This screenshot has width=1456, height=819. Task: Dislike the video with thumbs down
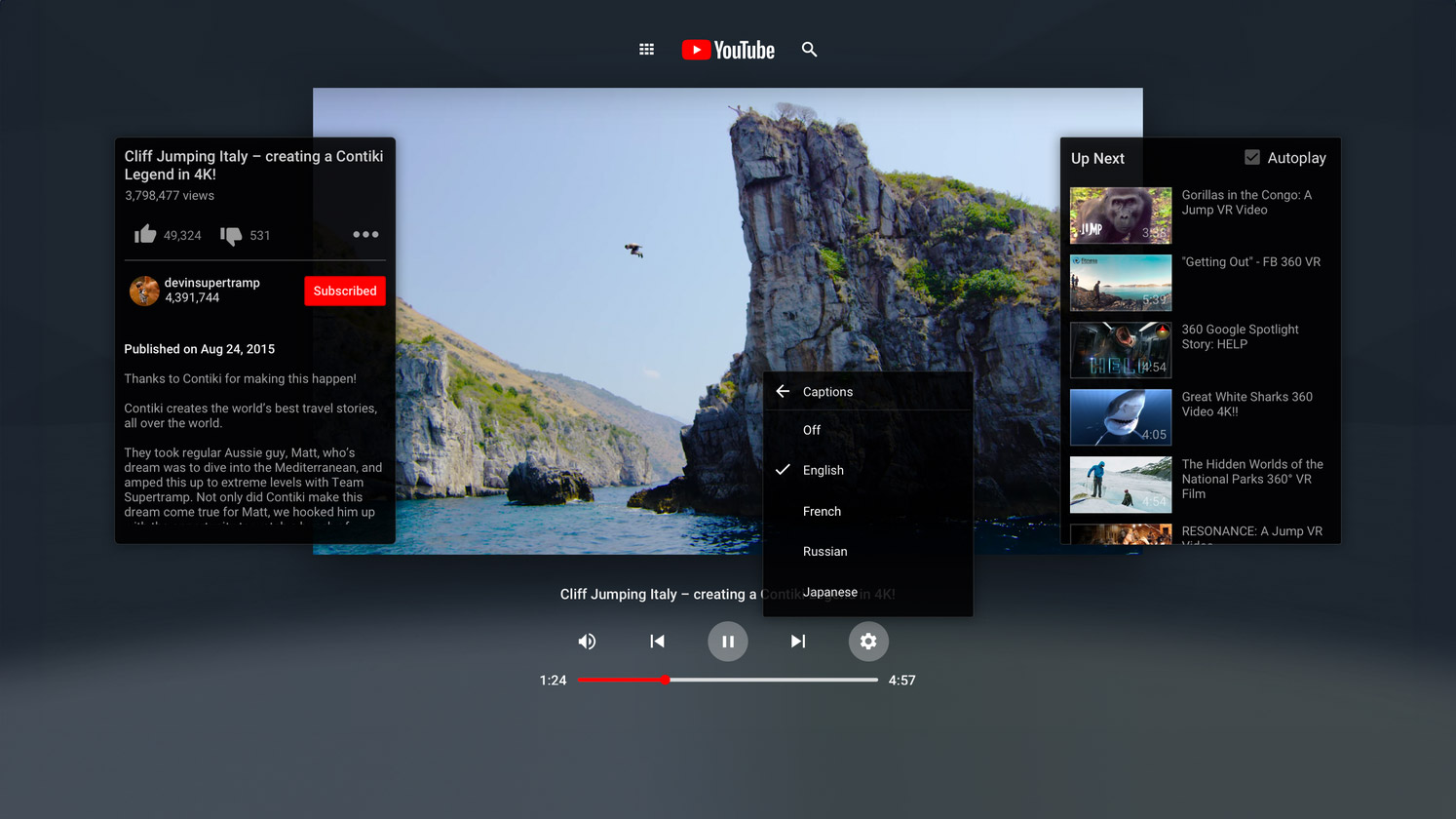point(231,235)
